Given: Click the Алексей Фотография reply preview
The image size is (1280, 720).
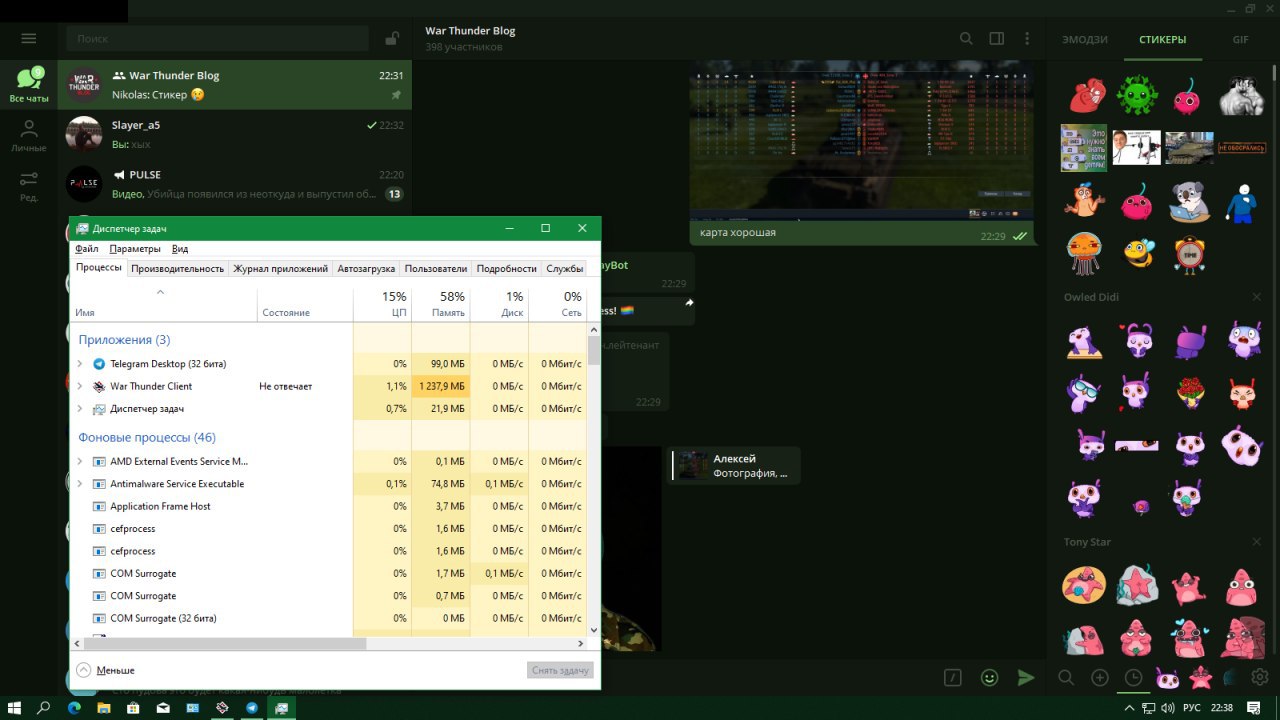Looking at the screenshot, I should [735, 465].
